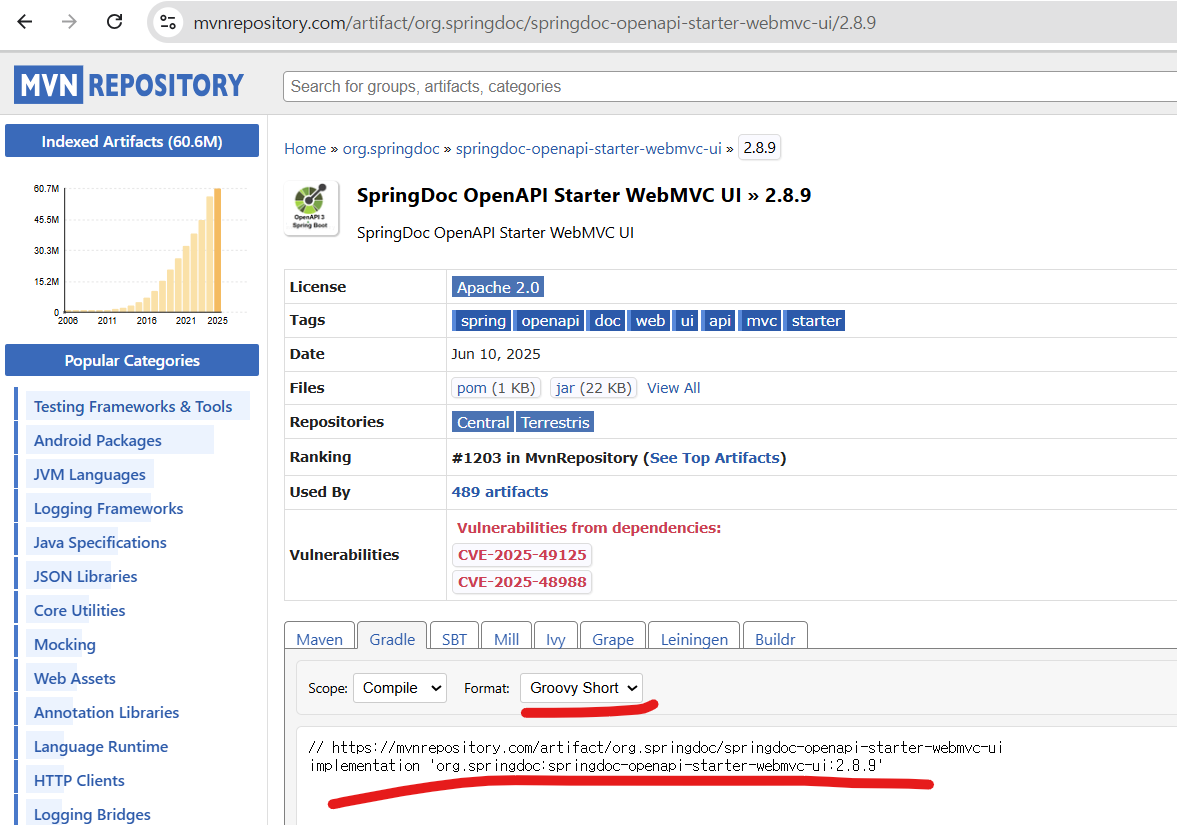Switch to the Ivy tab
The height and width of the screenshot is (825, 1177).
click(x=555, y=639)
